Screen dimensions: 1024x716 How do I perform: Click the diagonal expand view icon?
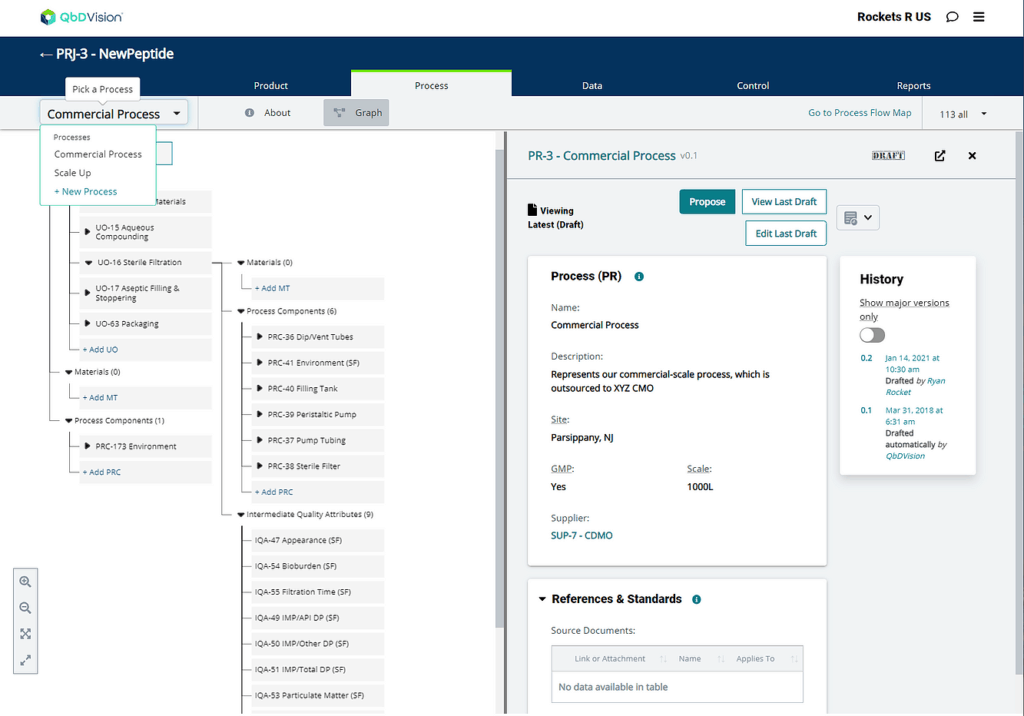coord(25,659)
